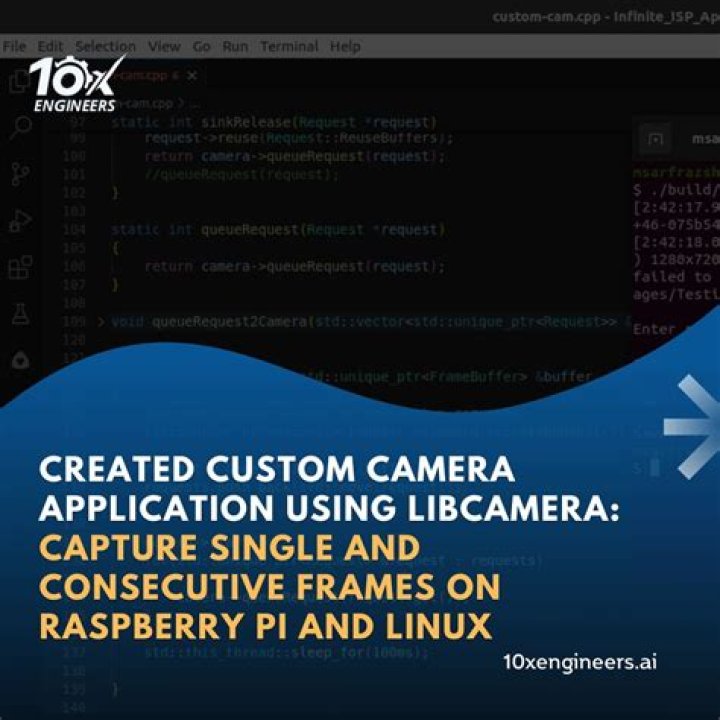The height and width of the screenshot is (720, 720).
Task: Click the custom-cam.cpp window title text
Action: click(606, 17)
